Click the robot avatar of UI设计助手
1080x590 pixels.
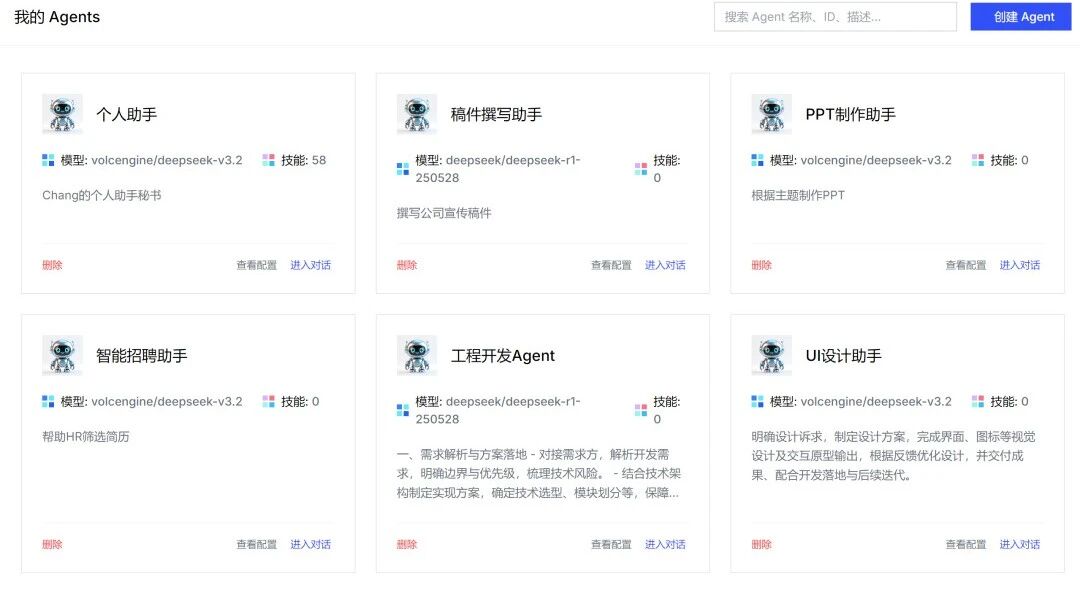[771, 355]
